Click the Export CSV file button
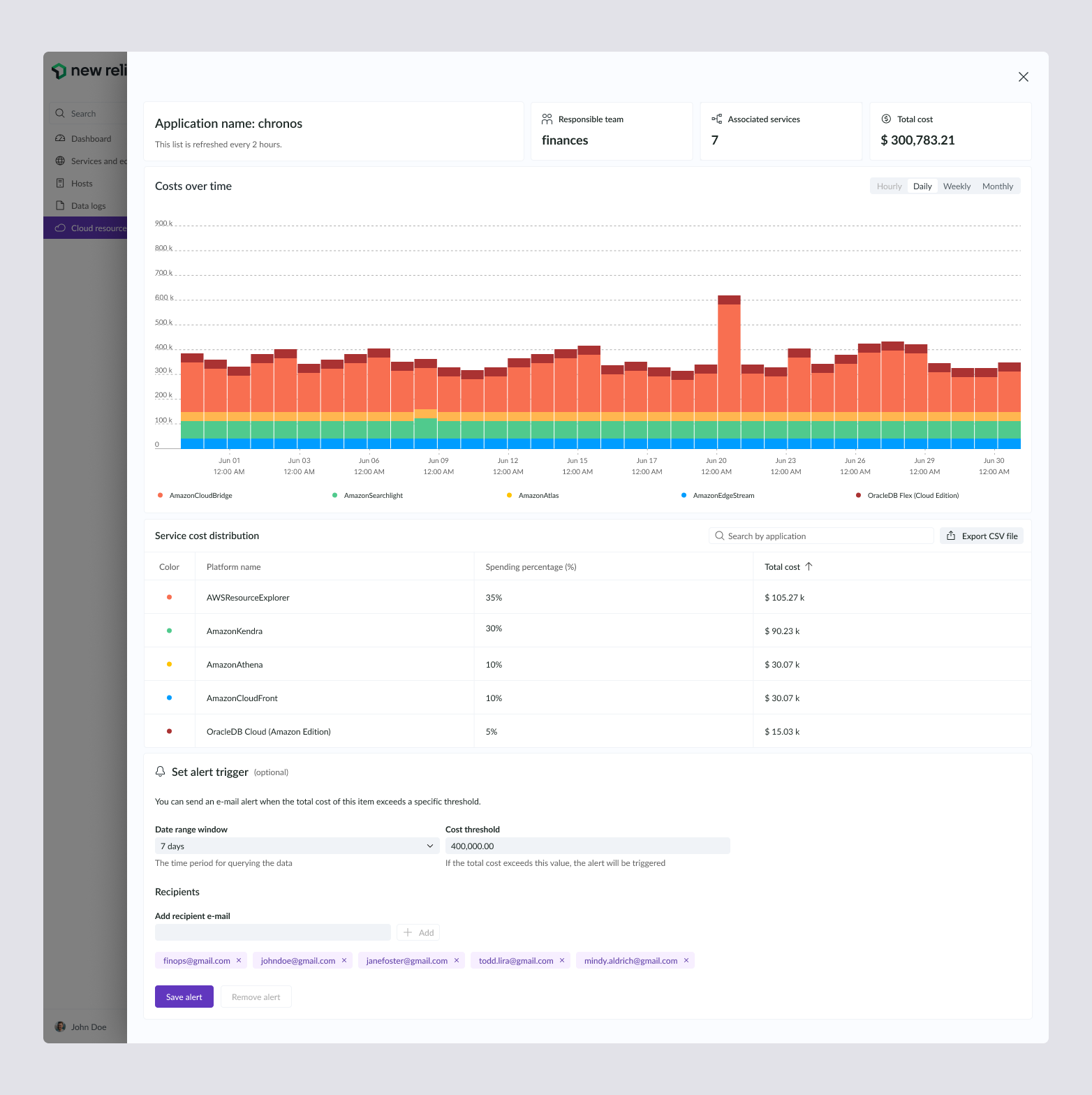The height and width of the screenshot is (1095, 1092). tap(982, 536)
